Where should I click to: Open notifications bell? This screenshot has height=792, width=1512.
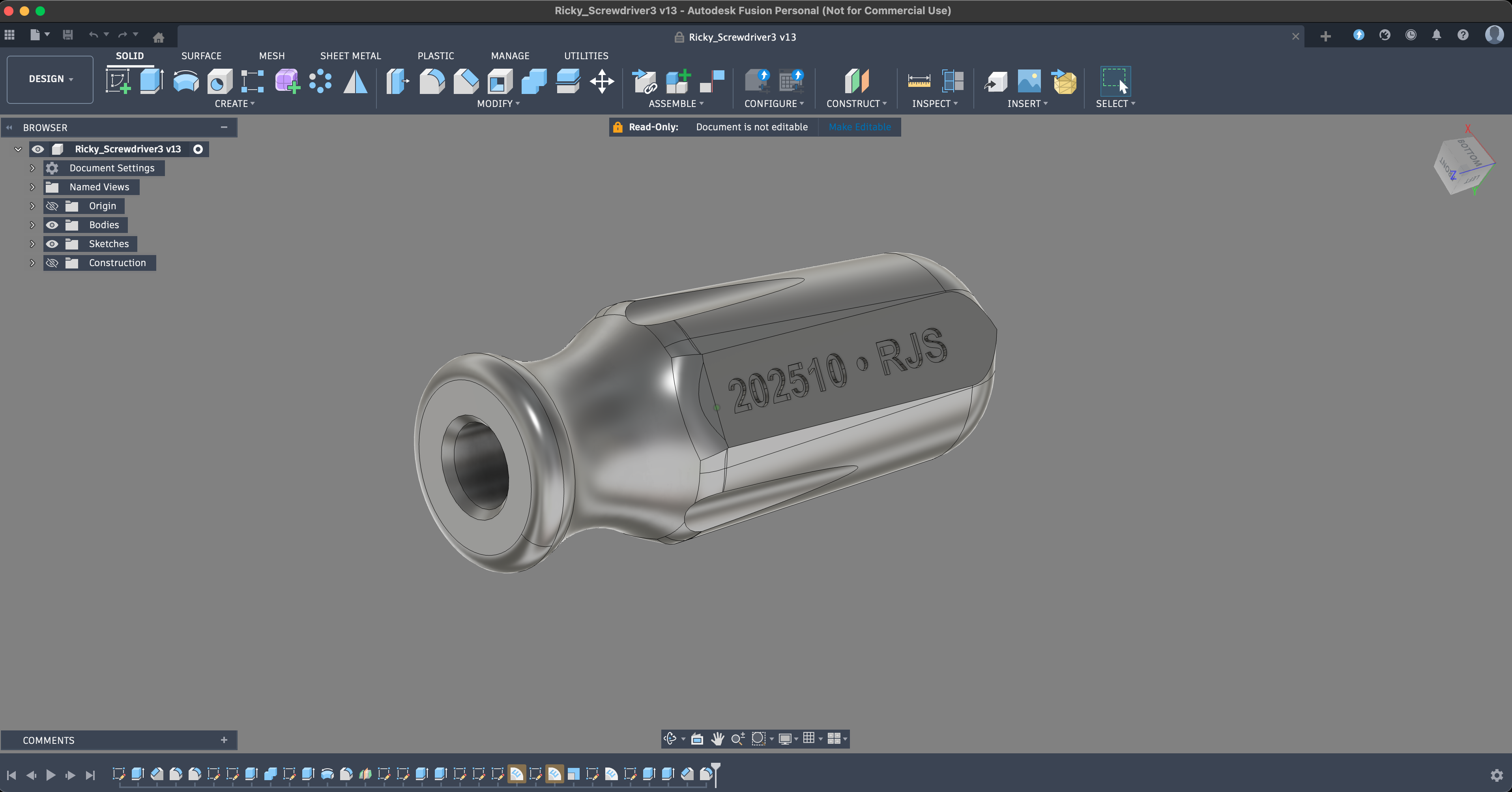[x=1436, y=35]
